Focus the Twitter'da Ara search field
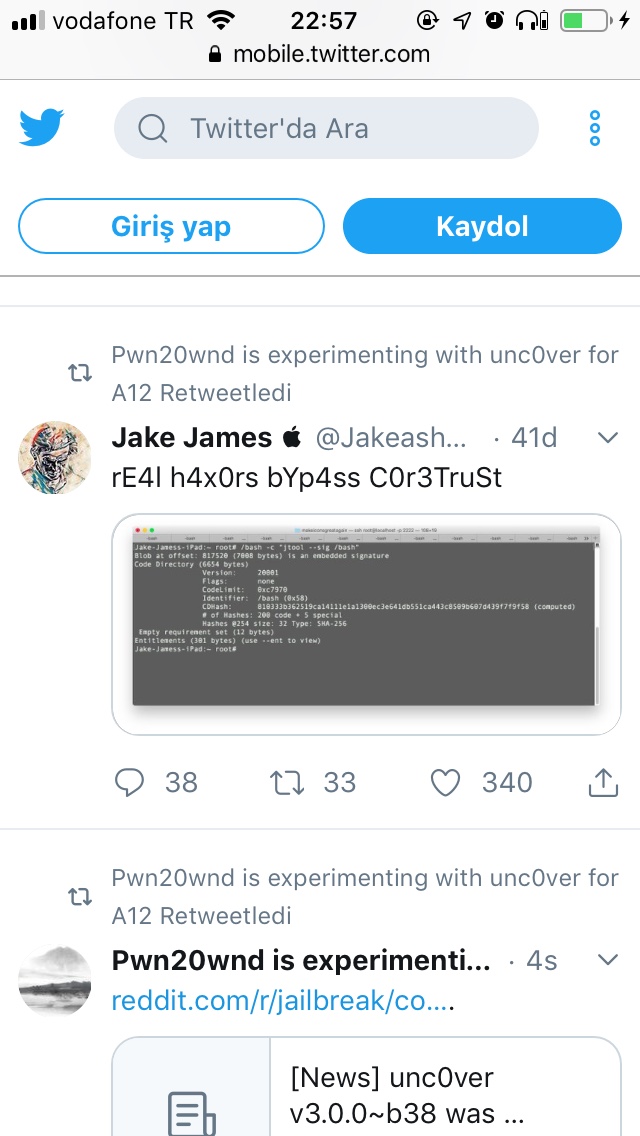The height and width of the screenshot is (1136, 640). (x=340, y=128)
